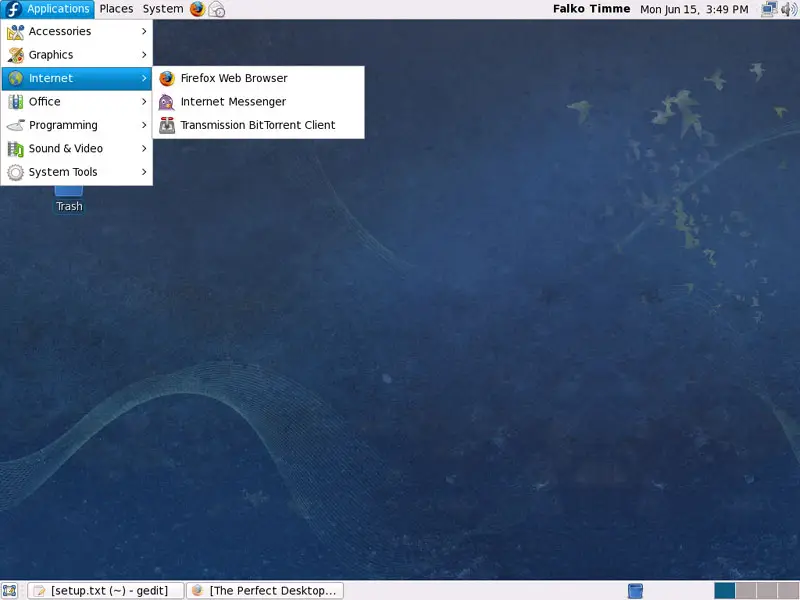Click the show desktop button in bottom panel

coord(10,590)
